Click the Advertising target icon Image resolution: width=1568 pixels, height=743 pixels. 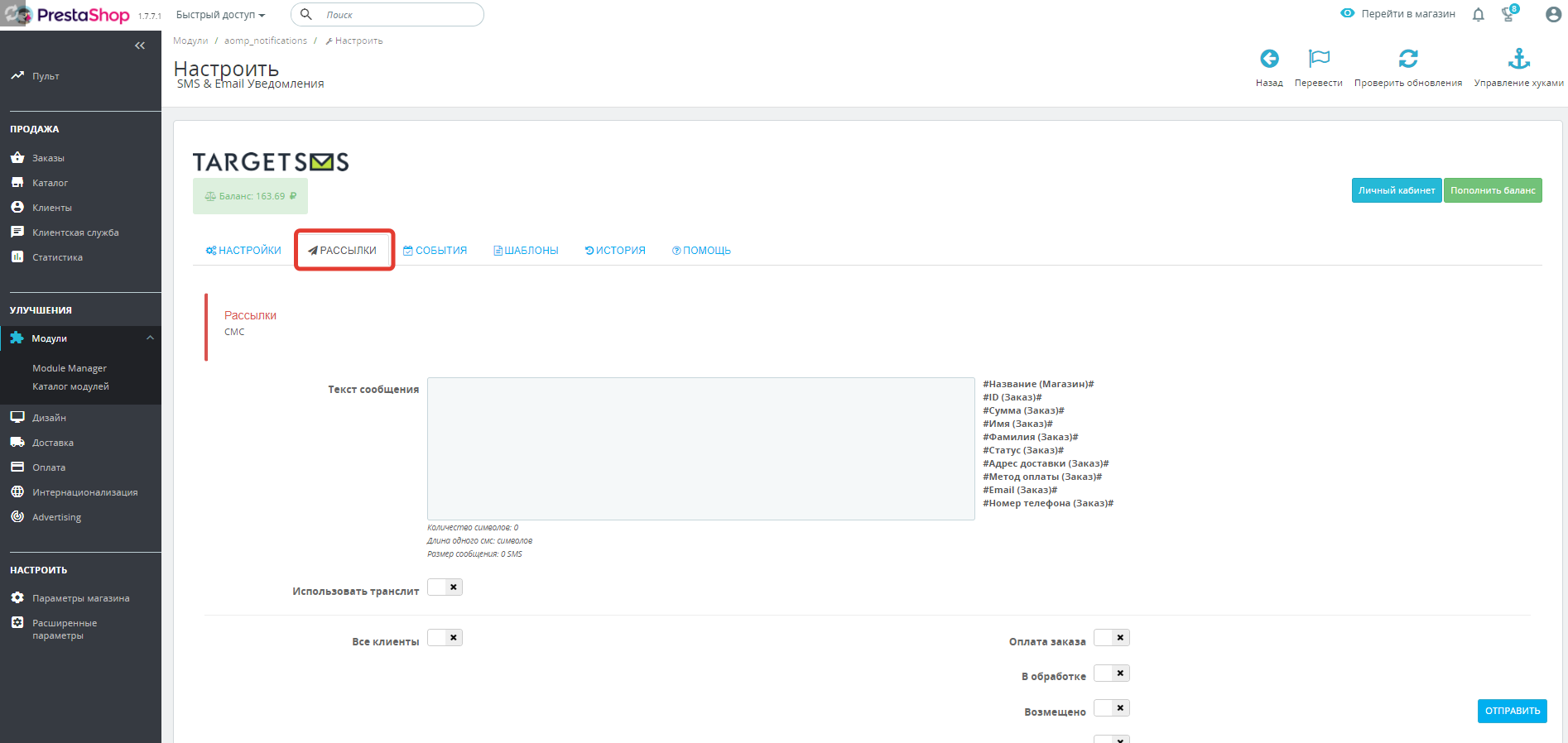[17, 516]
